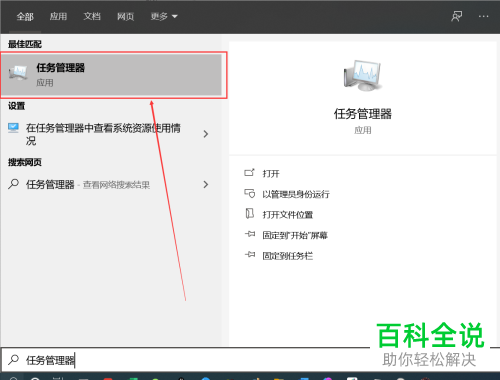Click the 任务管理器 title in preview pane

click(x=363, y=114)
